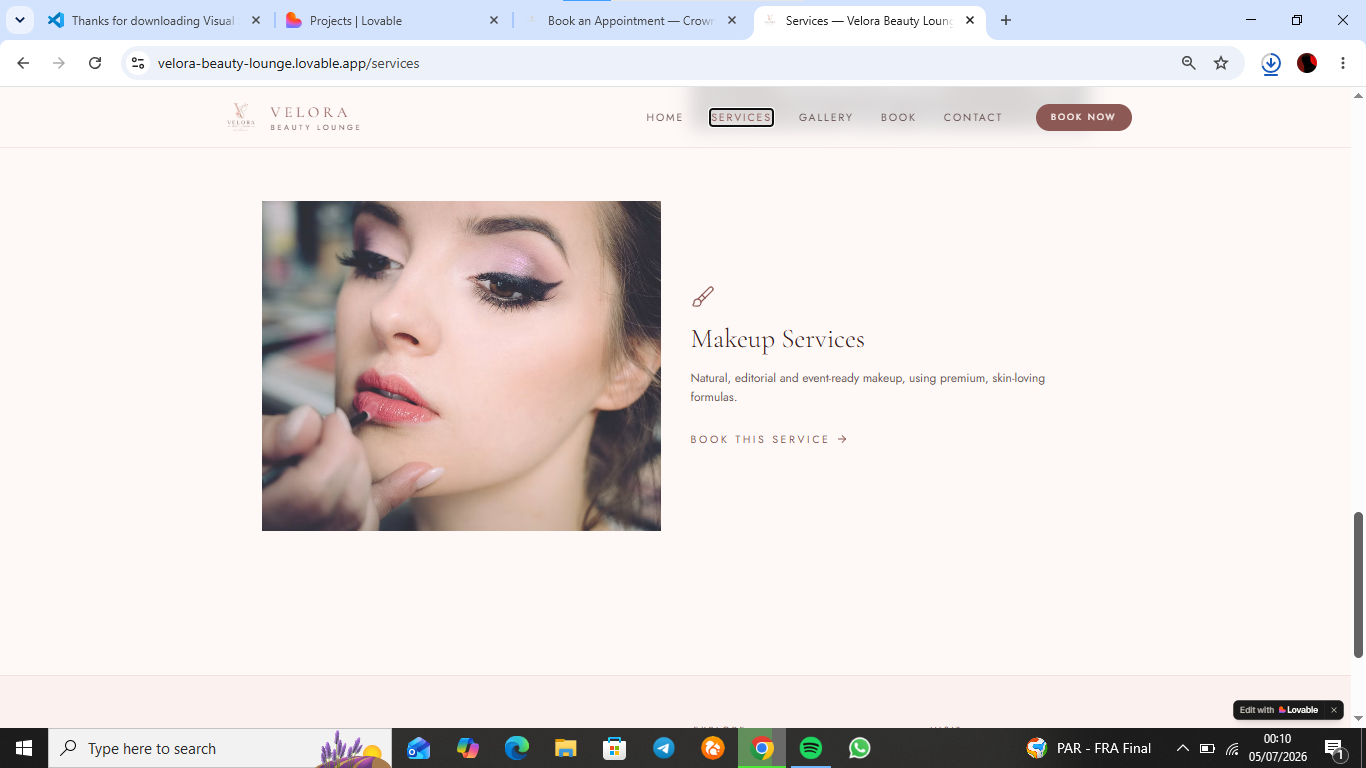
Task: Switch to the Book an Appointment tab
Action: (x=632, y=20)
